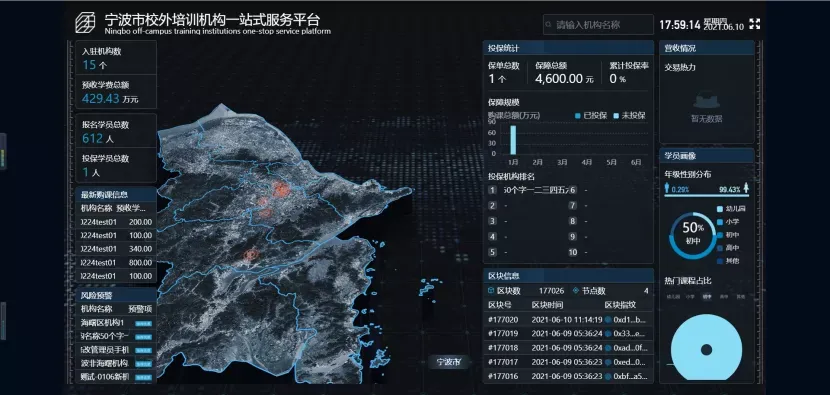Click the first-ranked institution name 50个字一二三四五

(535, 190)
